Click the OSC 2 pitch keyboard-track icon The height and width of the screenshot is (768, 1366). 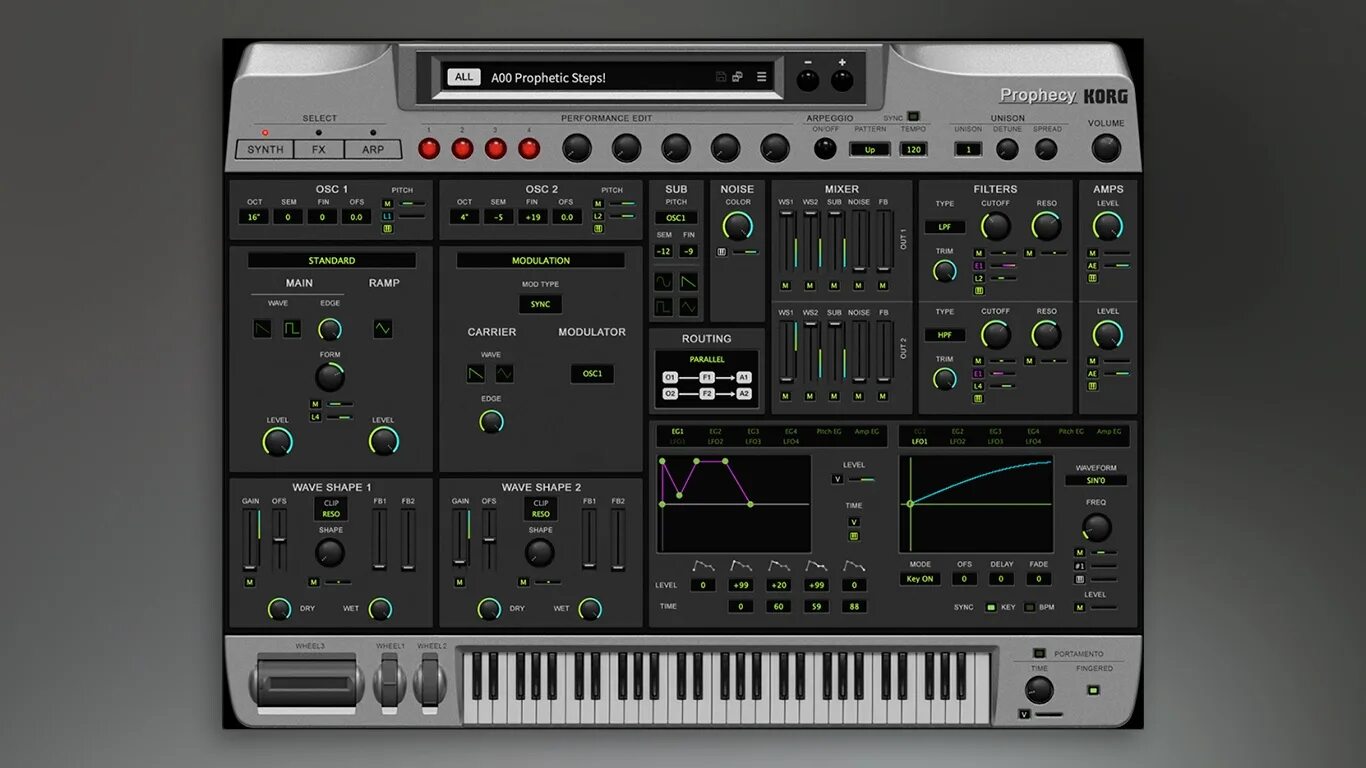click(x=598, y=228)
